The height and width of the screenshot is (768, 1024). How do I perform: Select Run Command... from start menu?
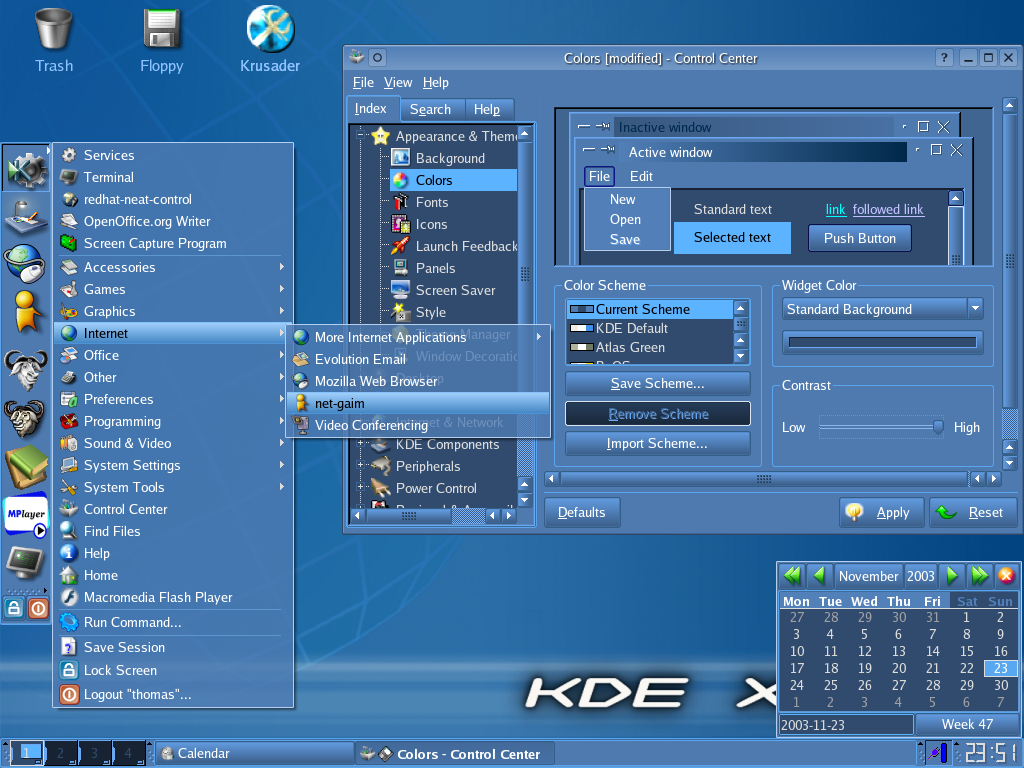pos(173,622)
